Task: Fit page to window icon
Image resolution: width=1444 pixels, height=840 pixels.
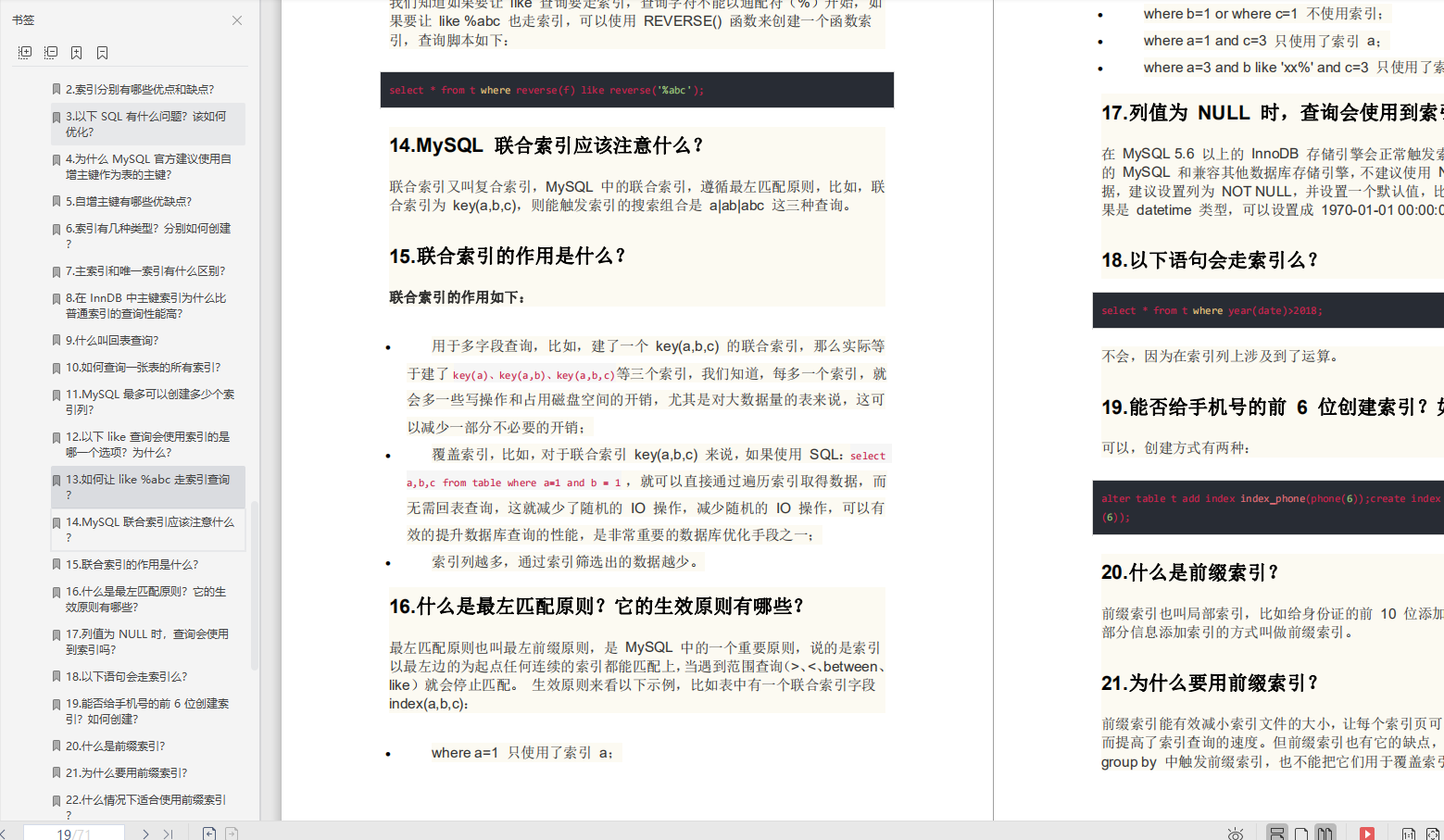Action: 1433,834
